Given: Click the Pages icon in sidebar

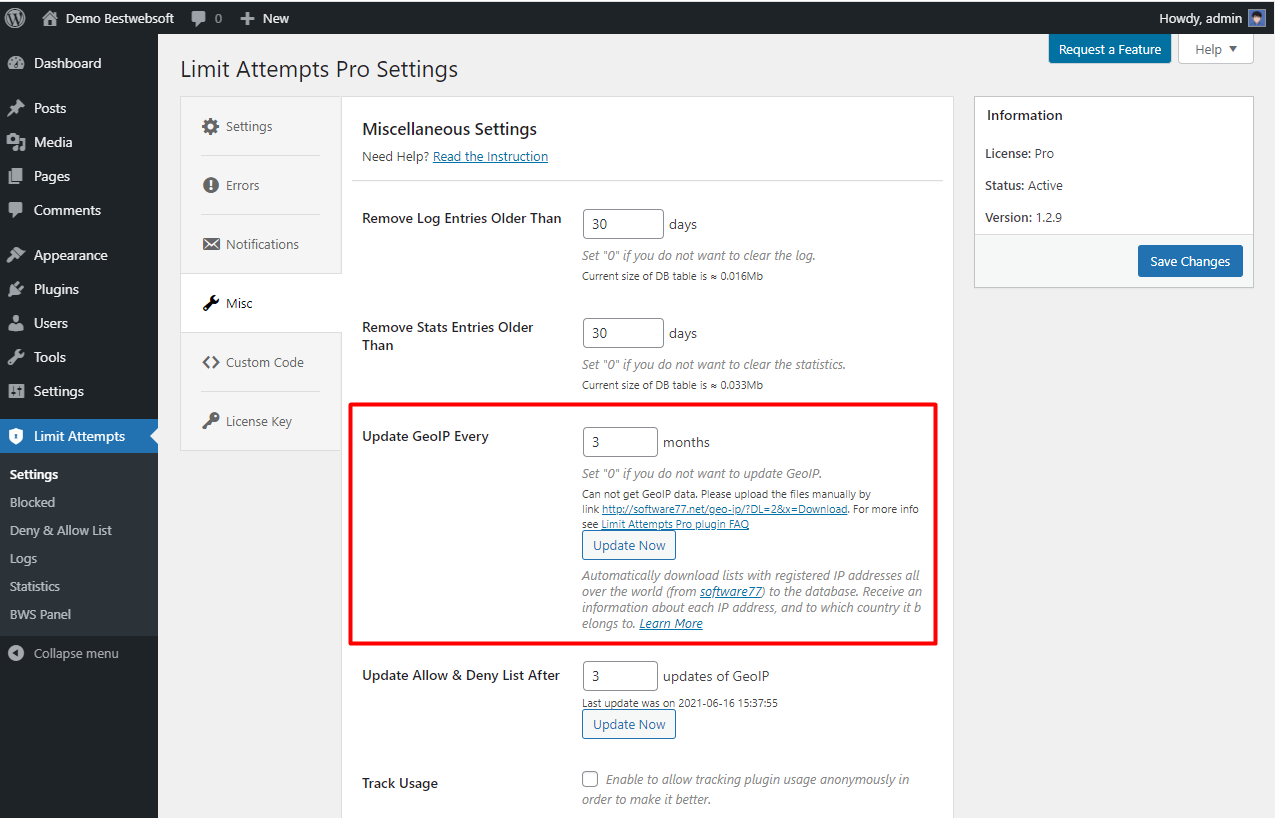Looking at the screenshot, I should tap(16, 176).
